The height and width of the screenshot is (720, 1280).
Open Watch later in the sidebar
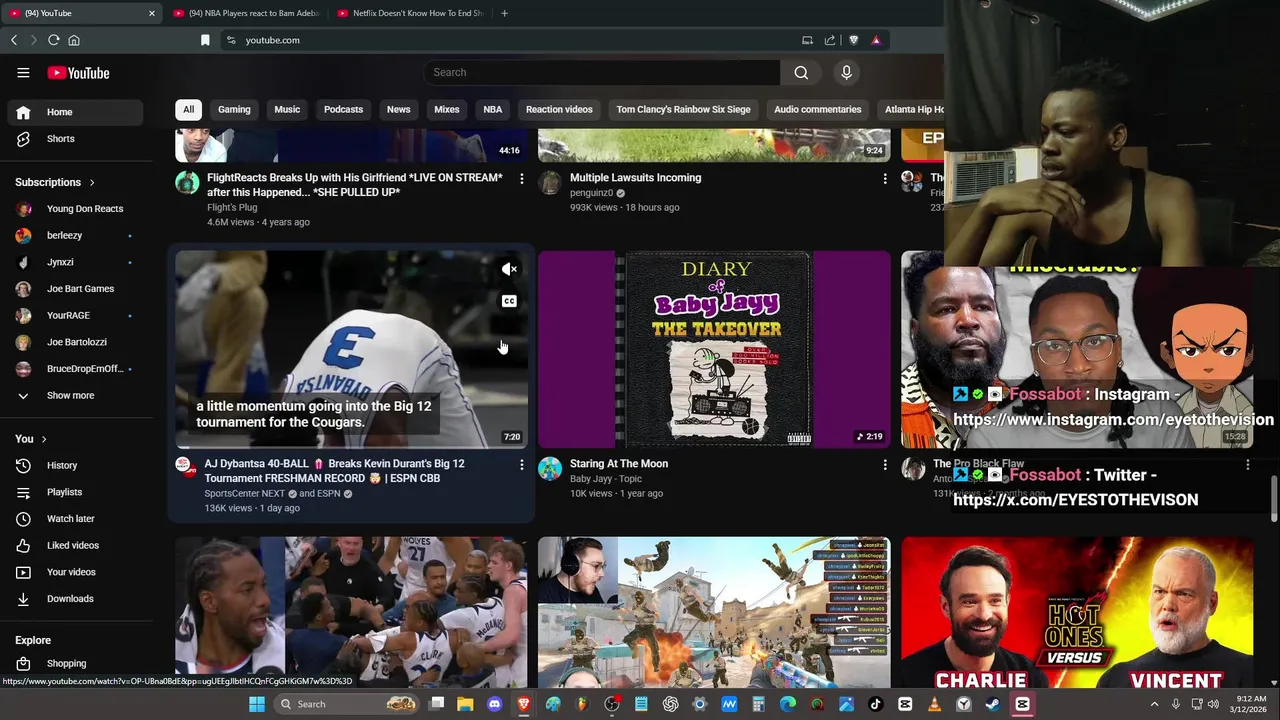tap(75, 519)
